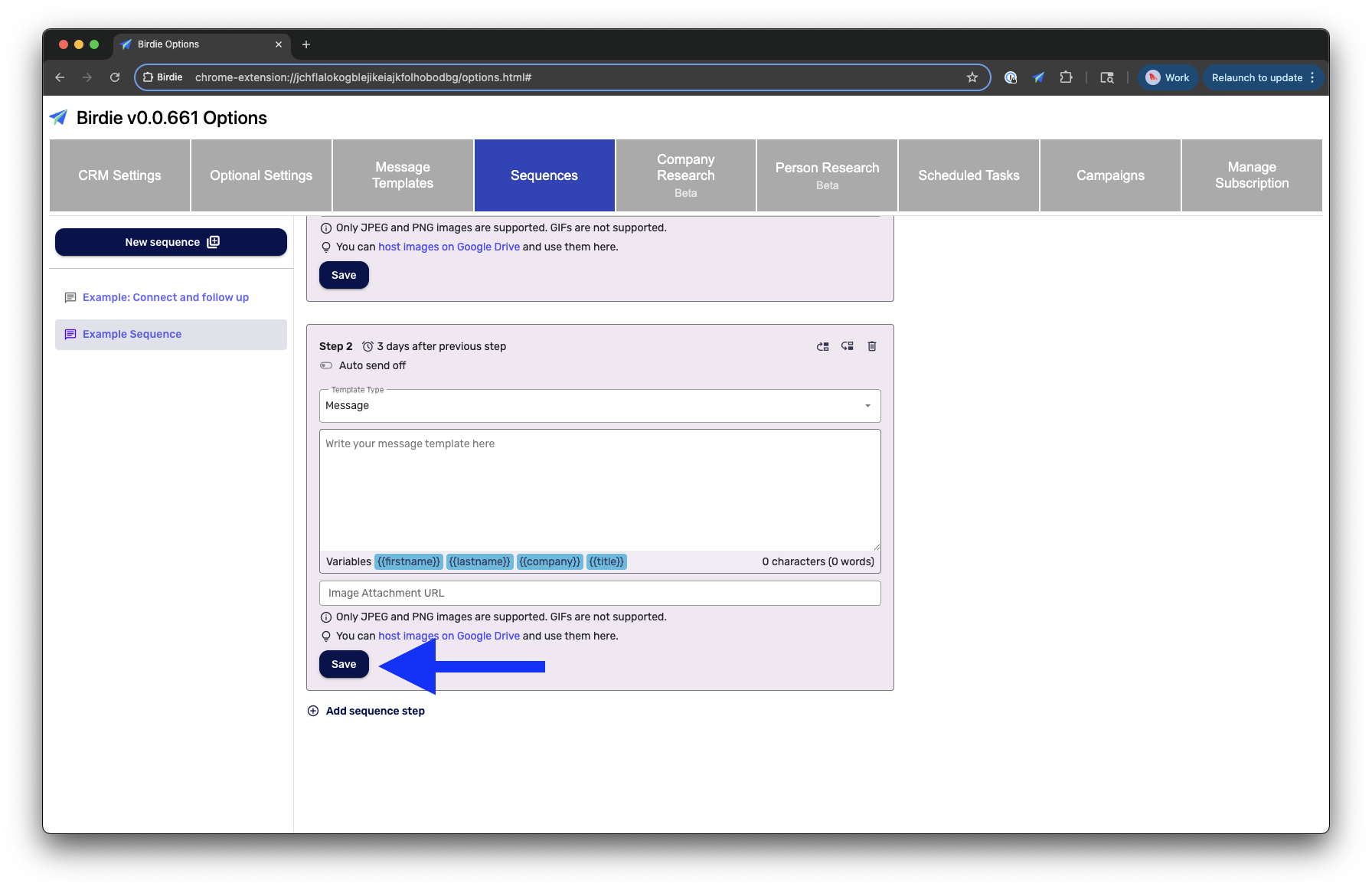Move Step 2 down in the sequence
The height and width of the screenshot is (890, 1372).
click(848, 346)
